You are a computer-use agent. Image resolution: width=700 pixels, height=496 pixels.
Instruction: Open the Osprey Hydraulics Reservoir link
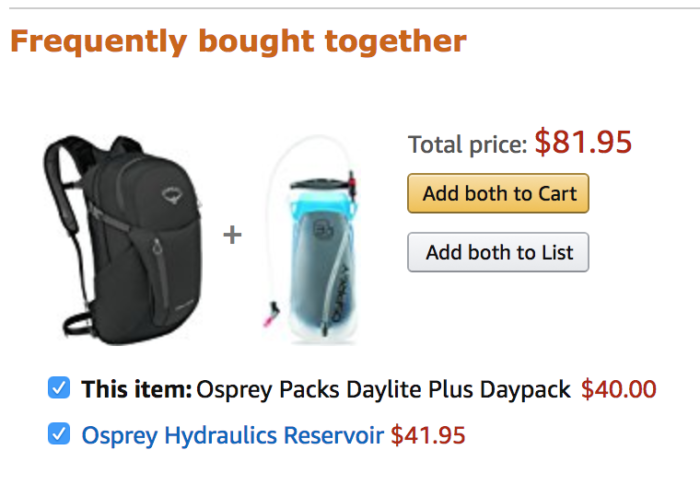(x=233, y=435)
